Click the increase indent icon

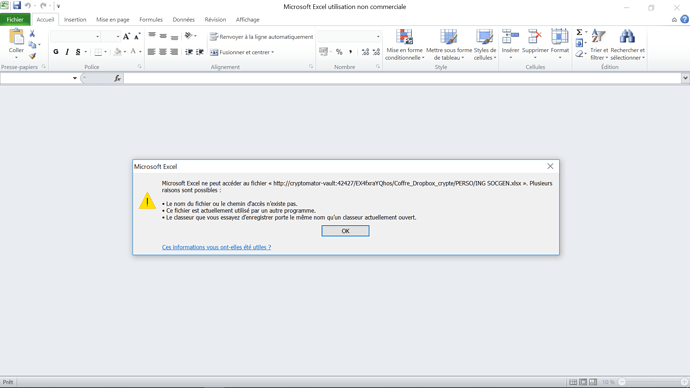[x=200, y=52]
